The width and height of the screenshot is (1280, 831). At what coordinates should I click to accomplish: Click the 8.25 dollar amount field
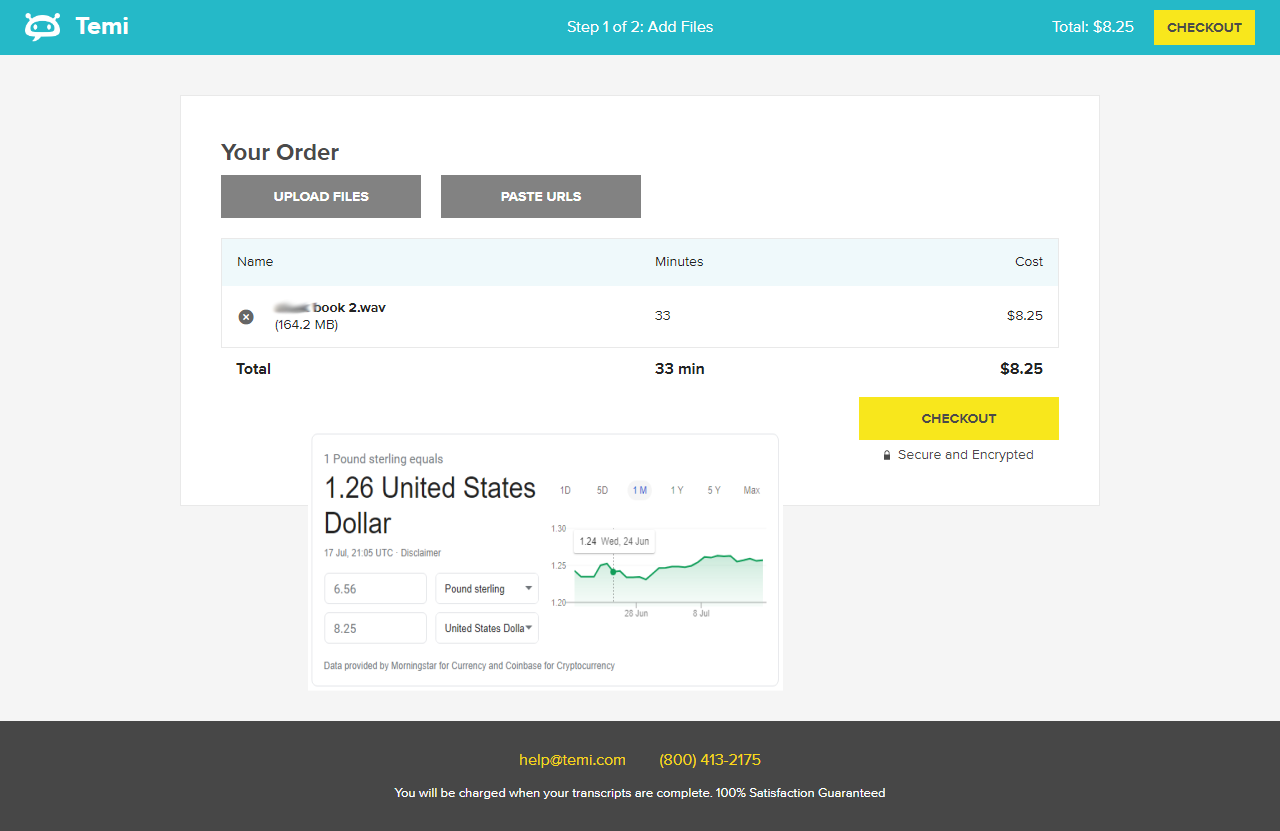click(x=375, y=628)
